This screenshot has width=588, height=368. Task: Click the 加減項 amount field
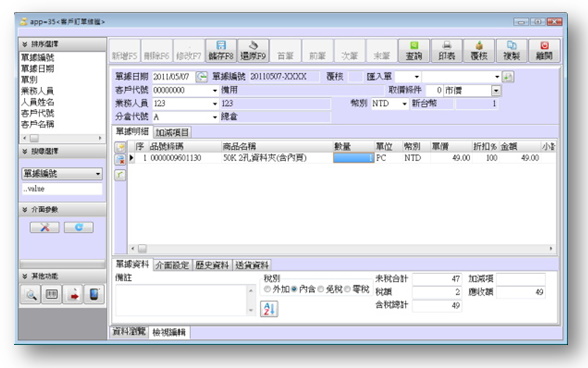521,279
